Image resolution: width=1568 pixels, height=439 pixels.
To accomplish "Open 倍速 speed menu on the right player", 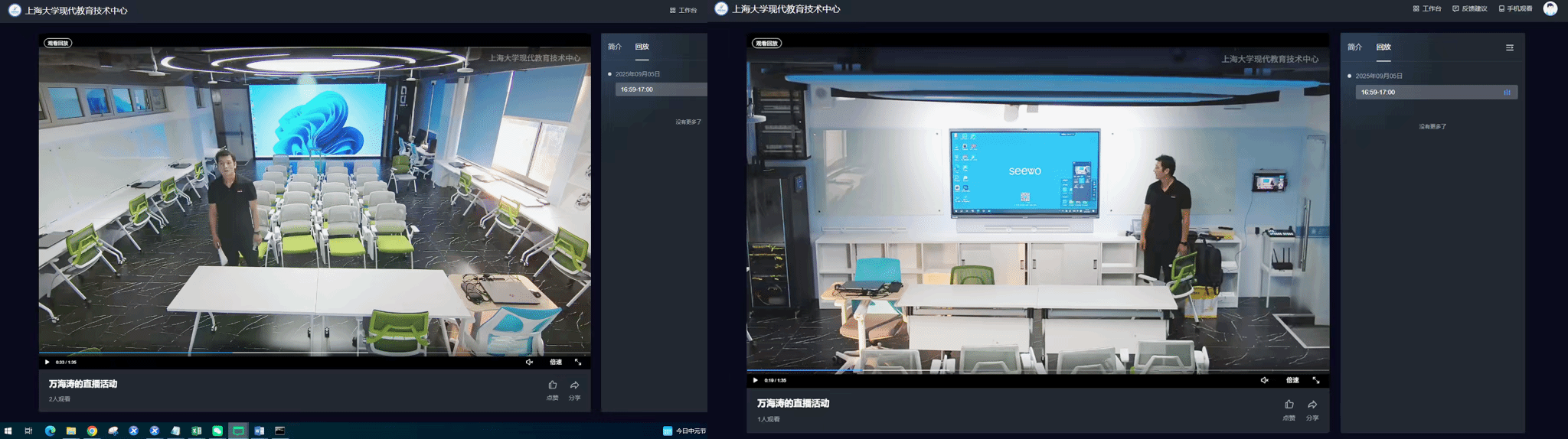I will click(1292, 380).
